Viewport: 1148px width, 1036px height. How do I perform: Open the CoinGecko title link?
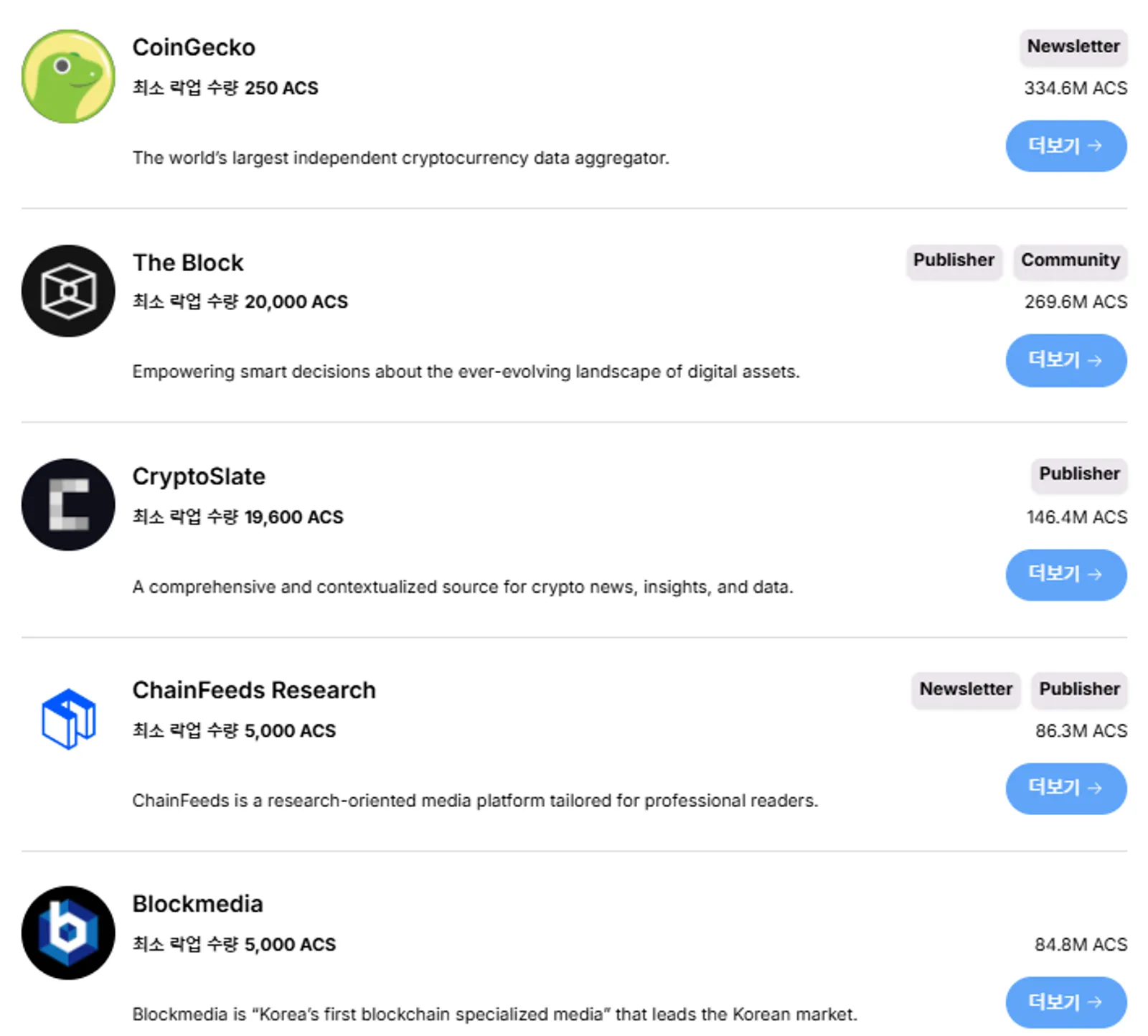click(x=194, y=47)
